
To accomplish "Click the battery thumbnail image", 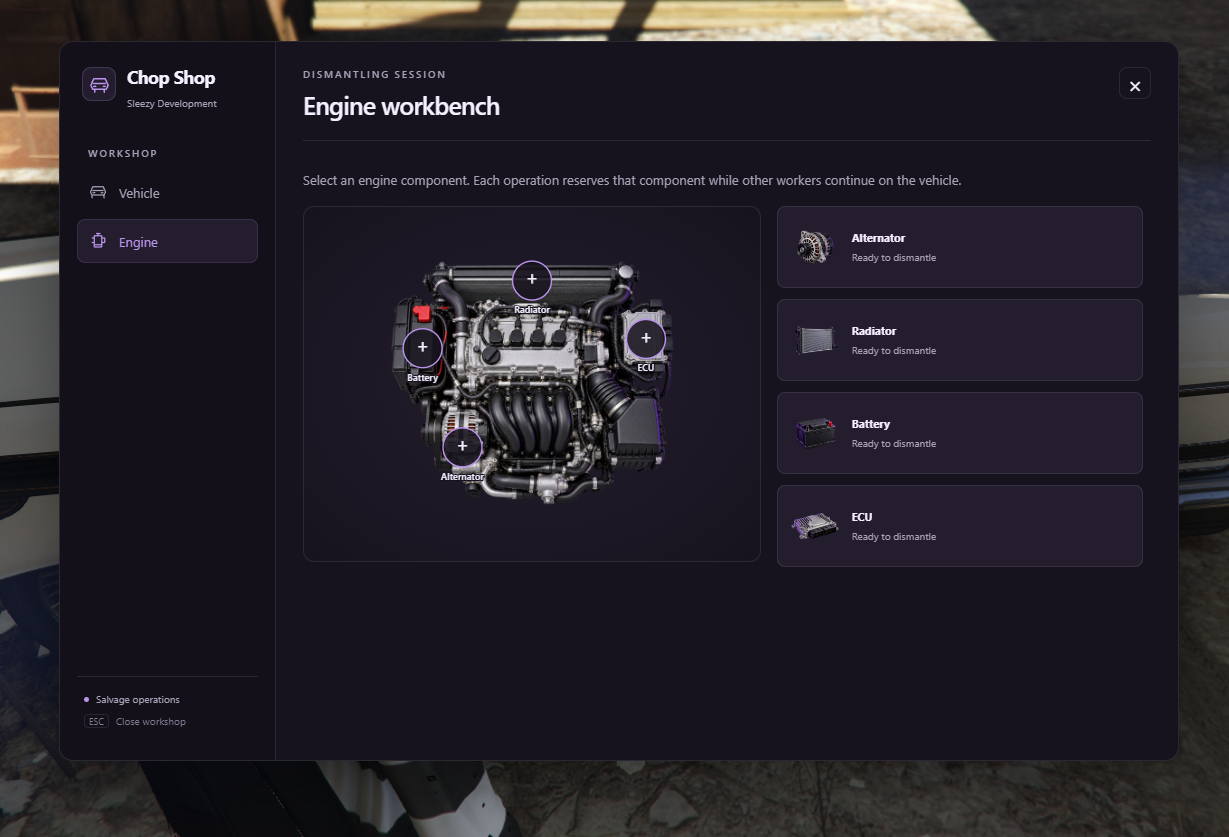I will tap(815, 433).
